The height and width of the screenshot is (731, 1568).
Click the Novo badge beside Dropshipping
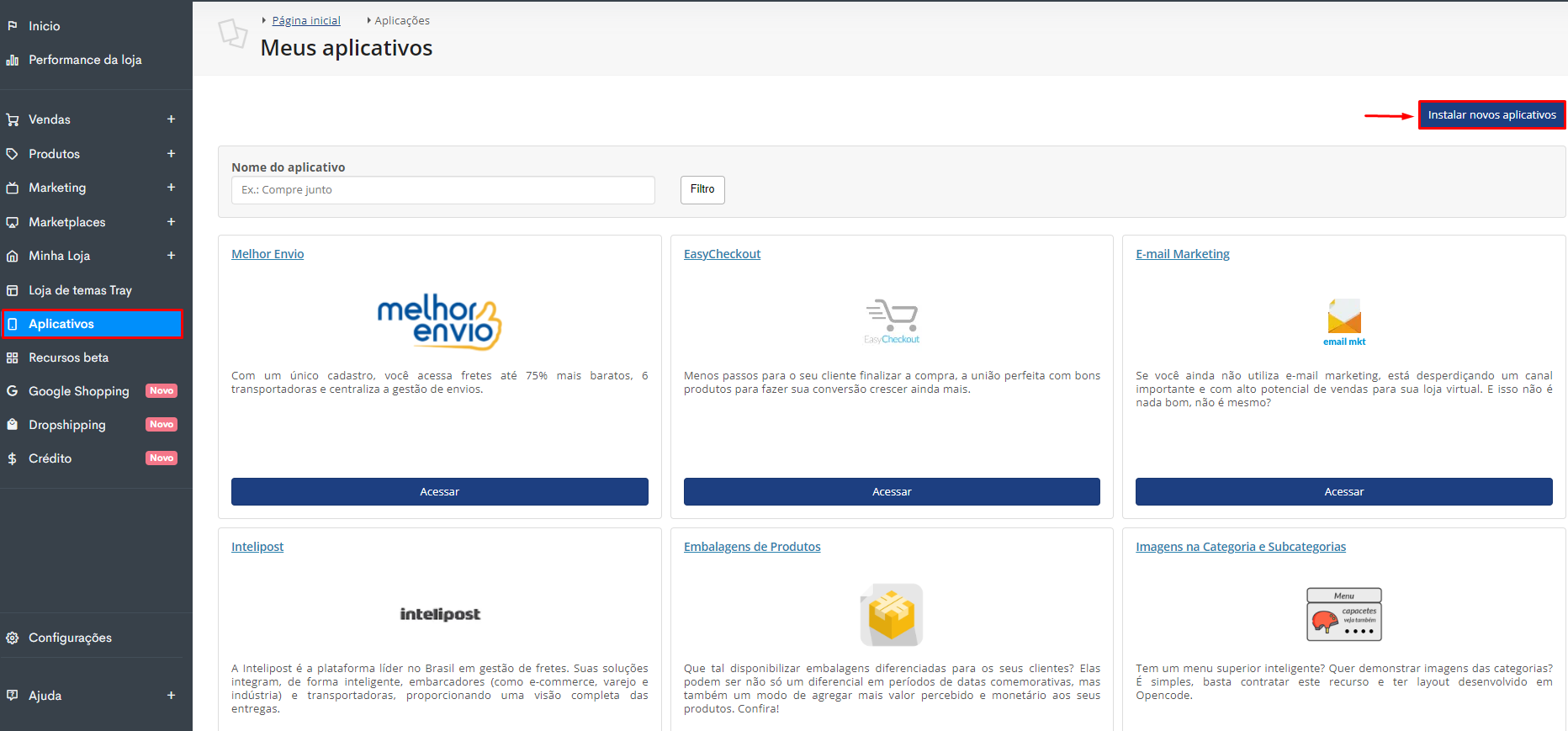(162, 425)
